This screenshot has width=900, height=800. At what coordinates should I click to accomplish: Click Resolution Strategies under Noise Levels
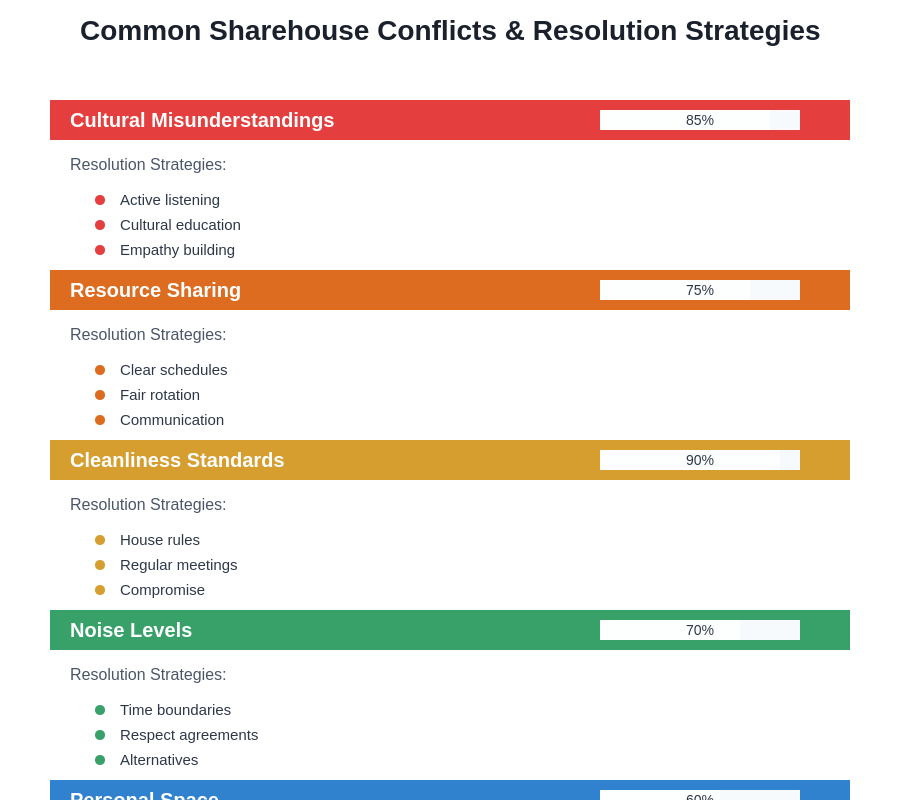point(148,675)
